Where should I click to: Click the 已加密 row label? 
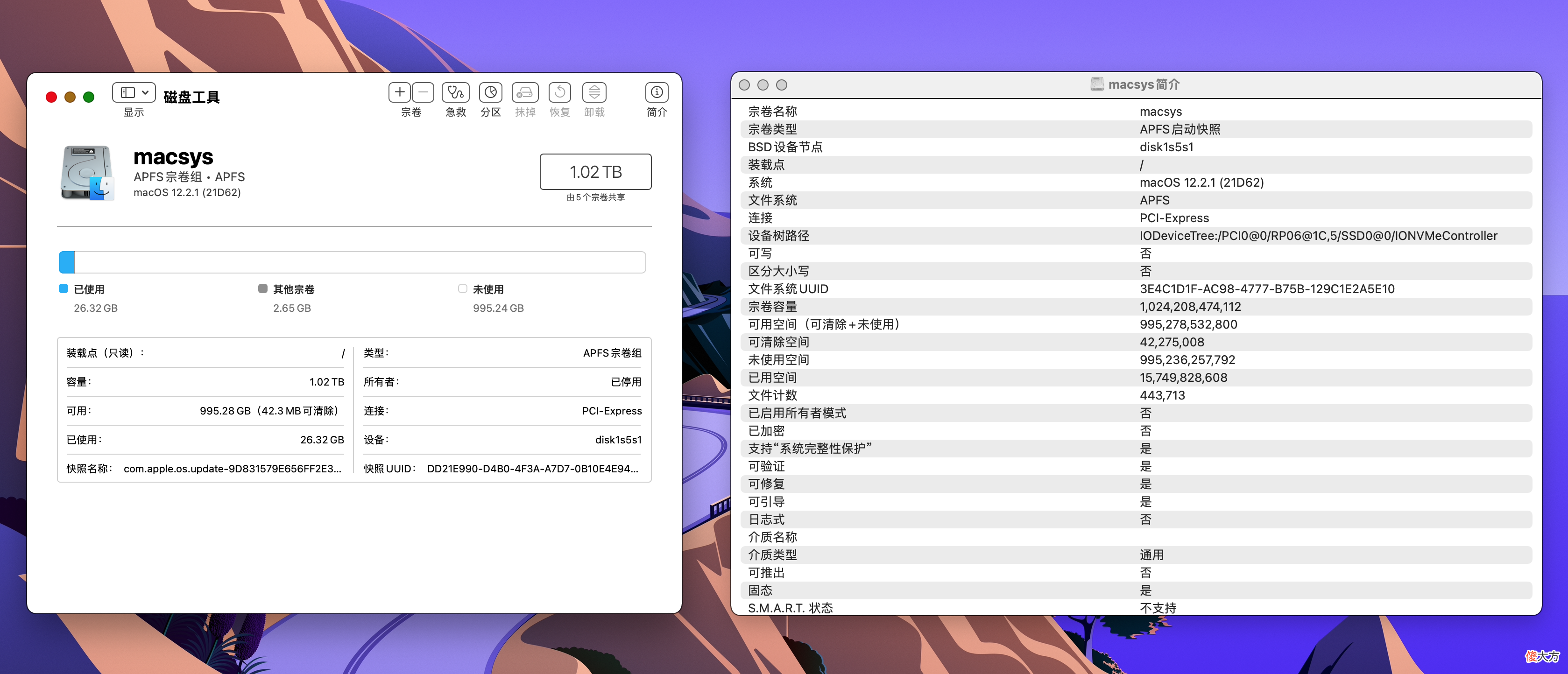point(766,431)
